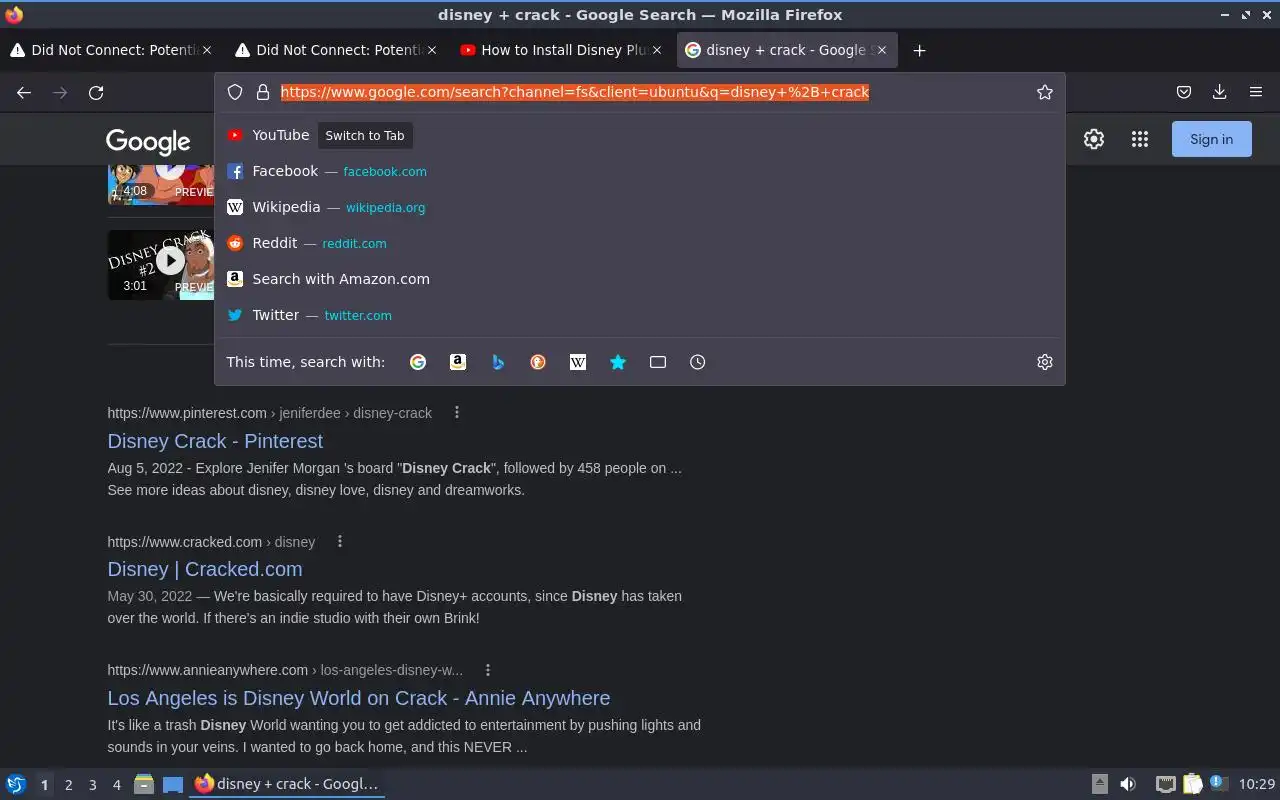The height and width of the screenshot is (800, 1280).
Task: Switch to first Did Not Connect tab
Action: [110, 50]
